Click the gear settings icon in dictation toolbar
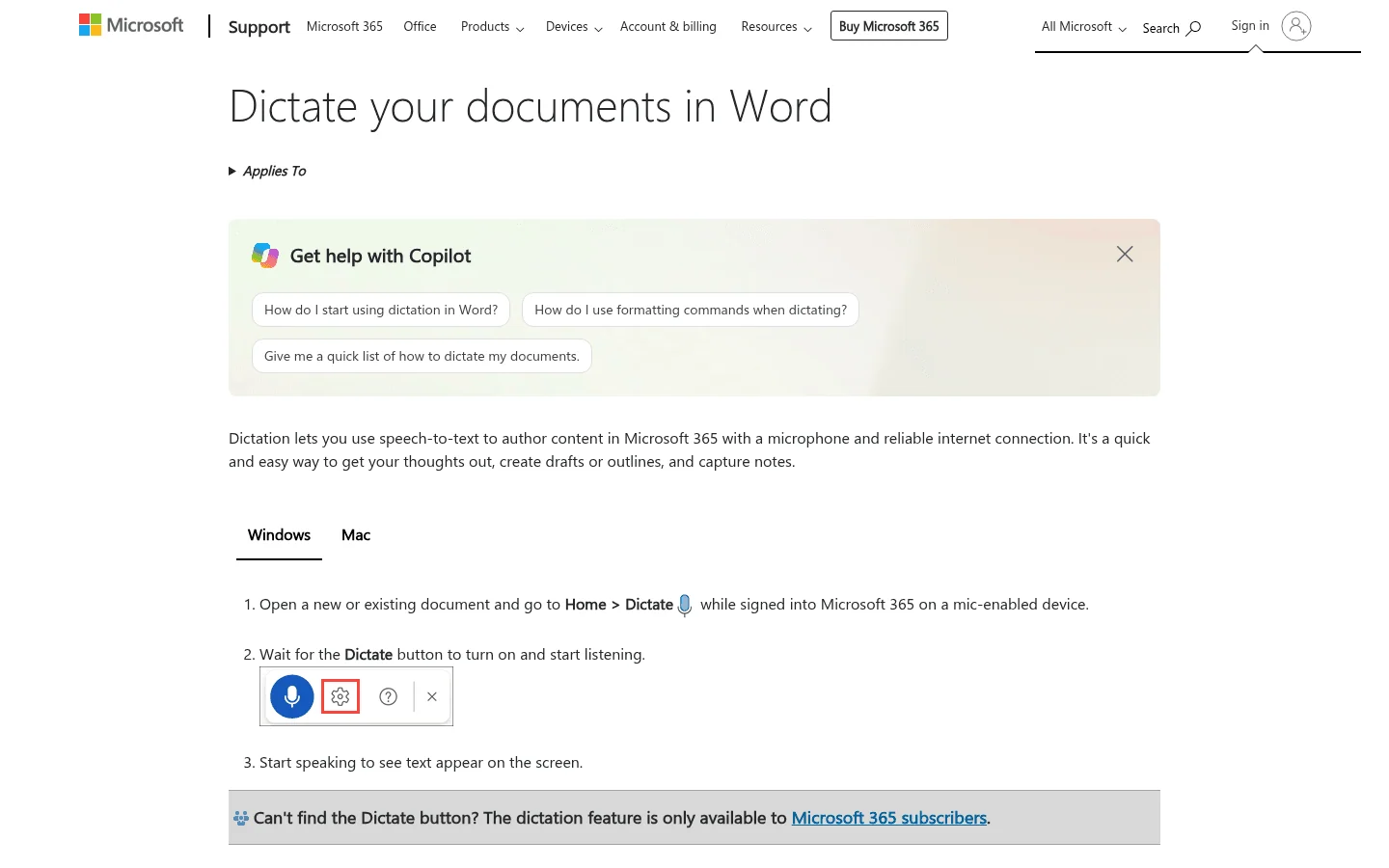The width and height of the screenshot is (1389, 868). 340,696
